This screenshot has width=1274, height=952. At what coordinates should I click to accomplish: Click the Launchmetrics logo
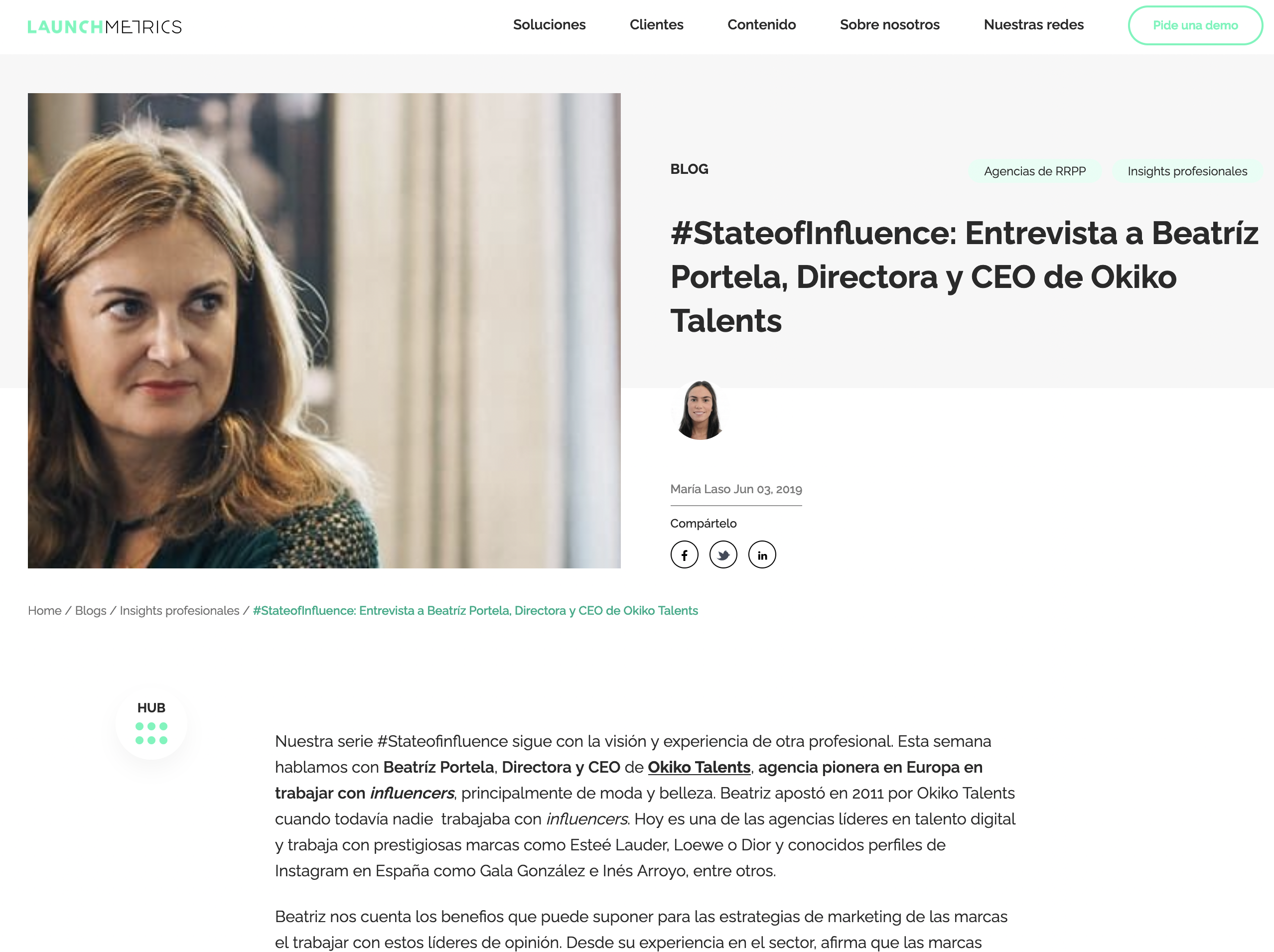(x=104, y=26)
